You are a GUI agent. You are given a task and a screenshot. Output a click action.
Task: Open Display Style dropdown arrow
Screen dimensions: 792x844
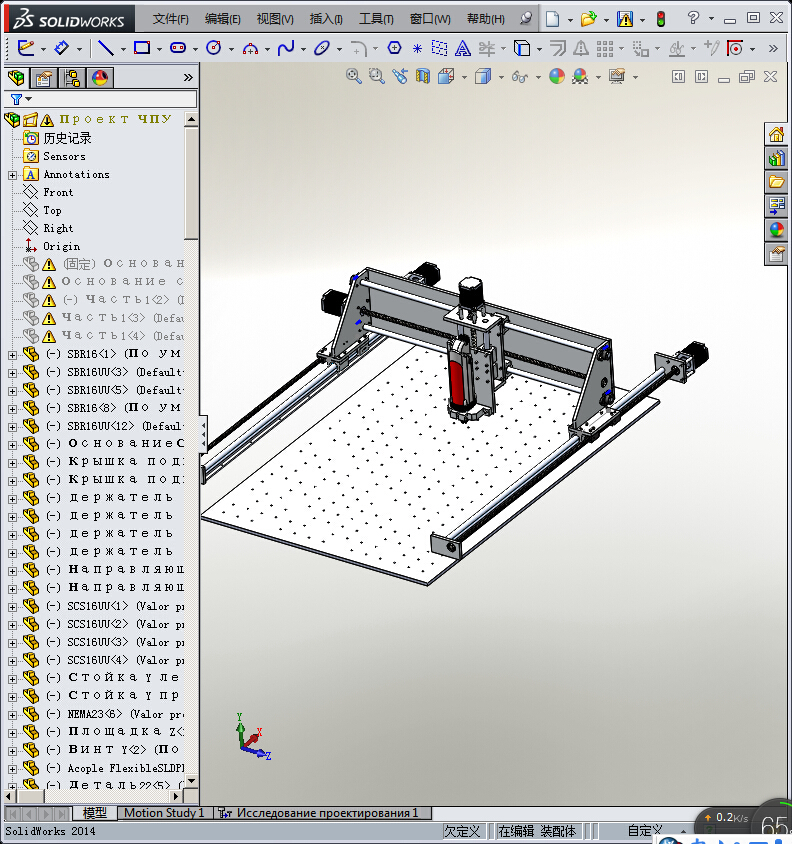click(x=501, y=78)
